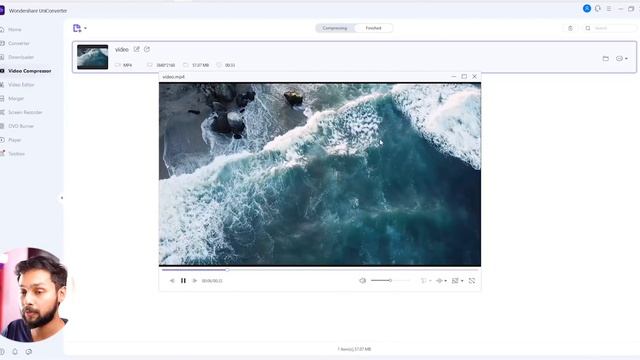The image size is (640, 360).
Task: Click the rename edit icon next to video
Action: tap(137, 49)
